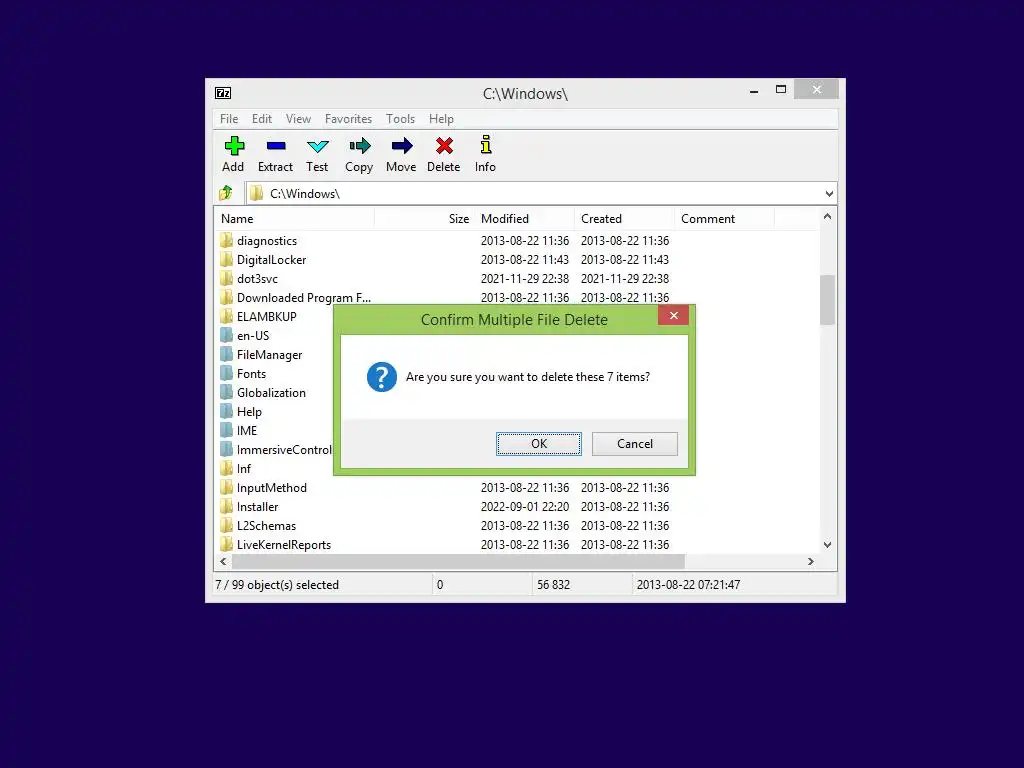The width and height of the screenshot is (1024, 768).
Task: Click the horizontal scrollbar right arrow
Action: pyautogui.click(x=810, y=561)
